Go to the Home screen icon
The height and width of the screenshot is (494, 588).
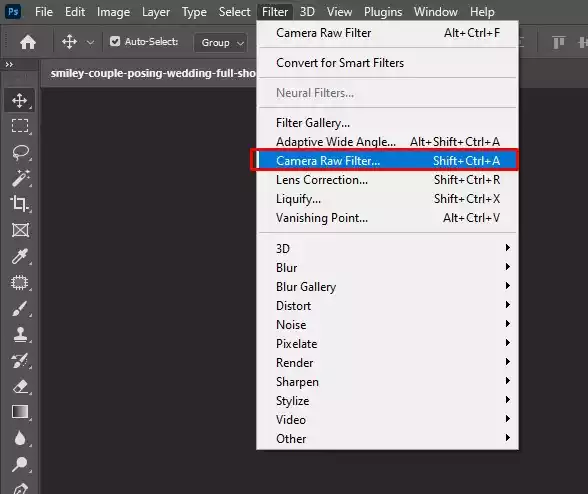(28, 42)
